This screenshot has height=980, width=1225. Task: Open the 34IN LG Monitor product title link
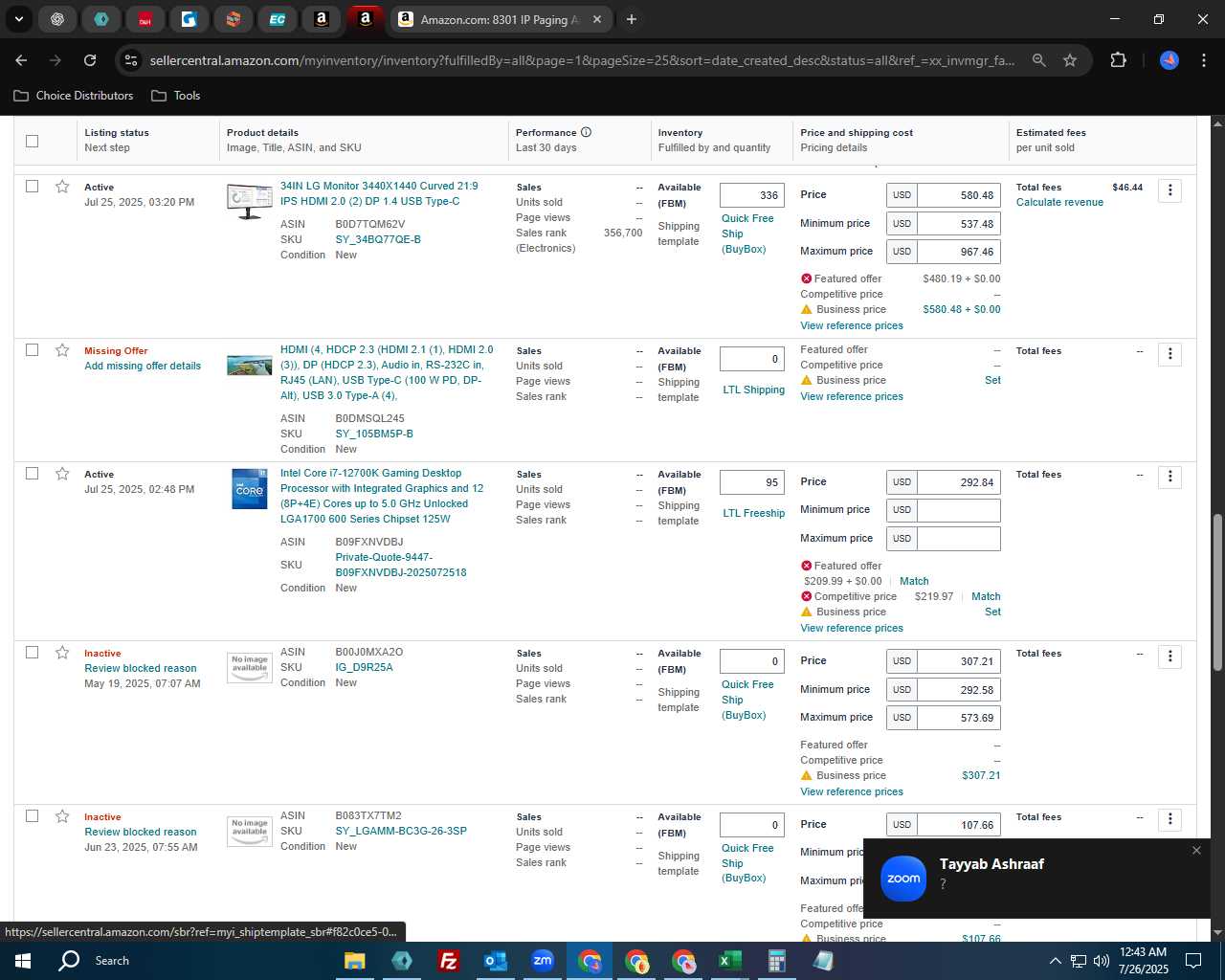379,193
